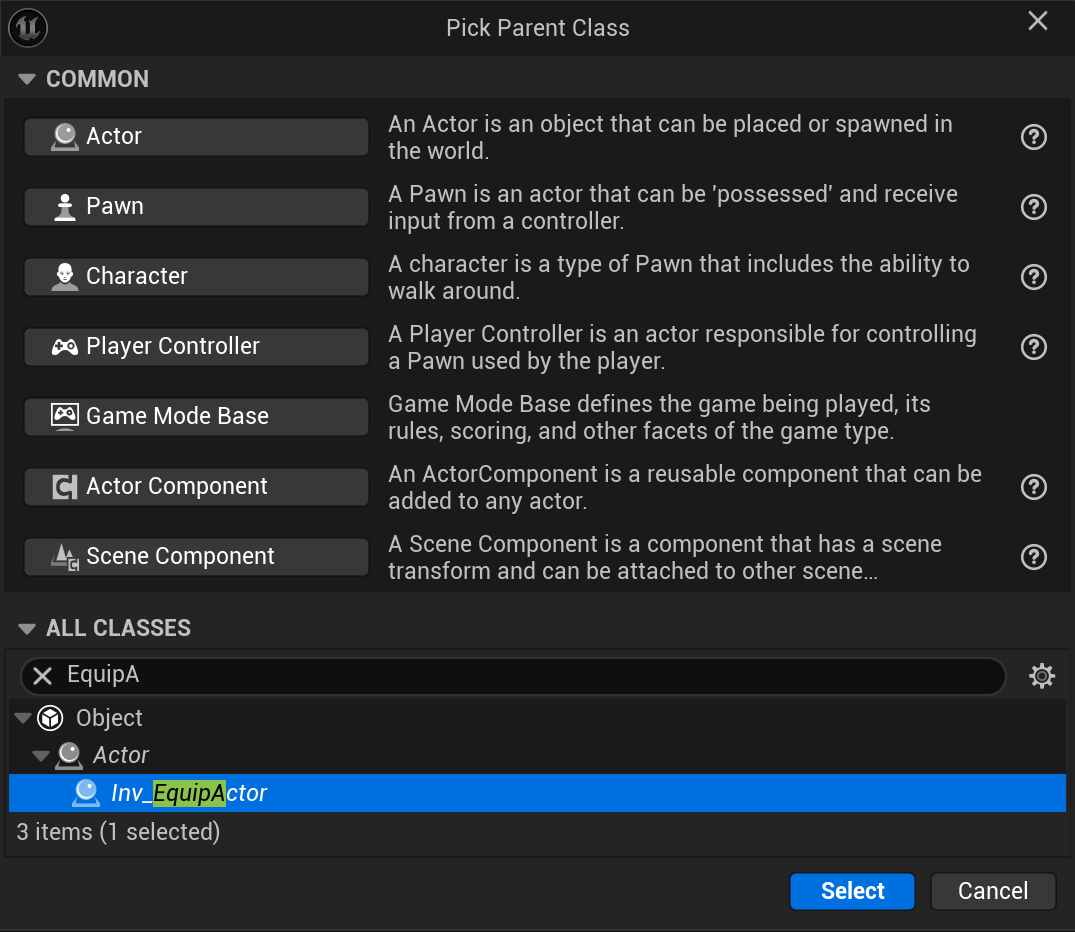Screen dimensions: 1075x932
Task: Open help for the Actor class
Action: 1033,137
